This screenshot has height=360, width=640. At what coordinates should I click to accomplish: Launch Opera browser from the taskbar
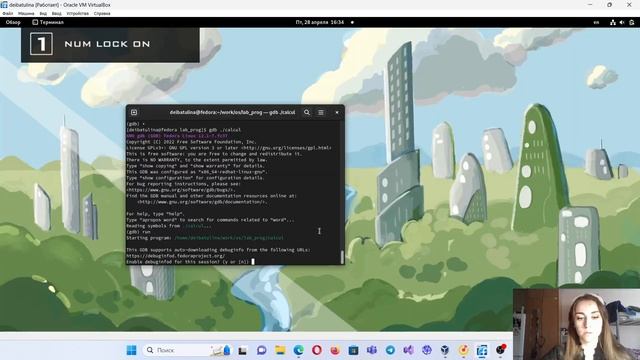tap(317, 350)
